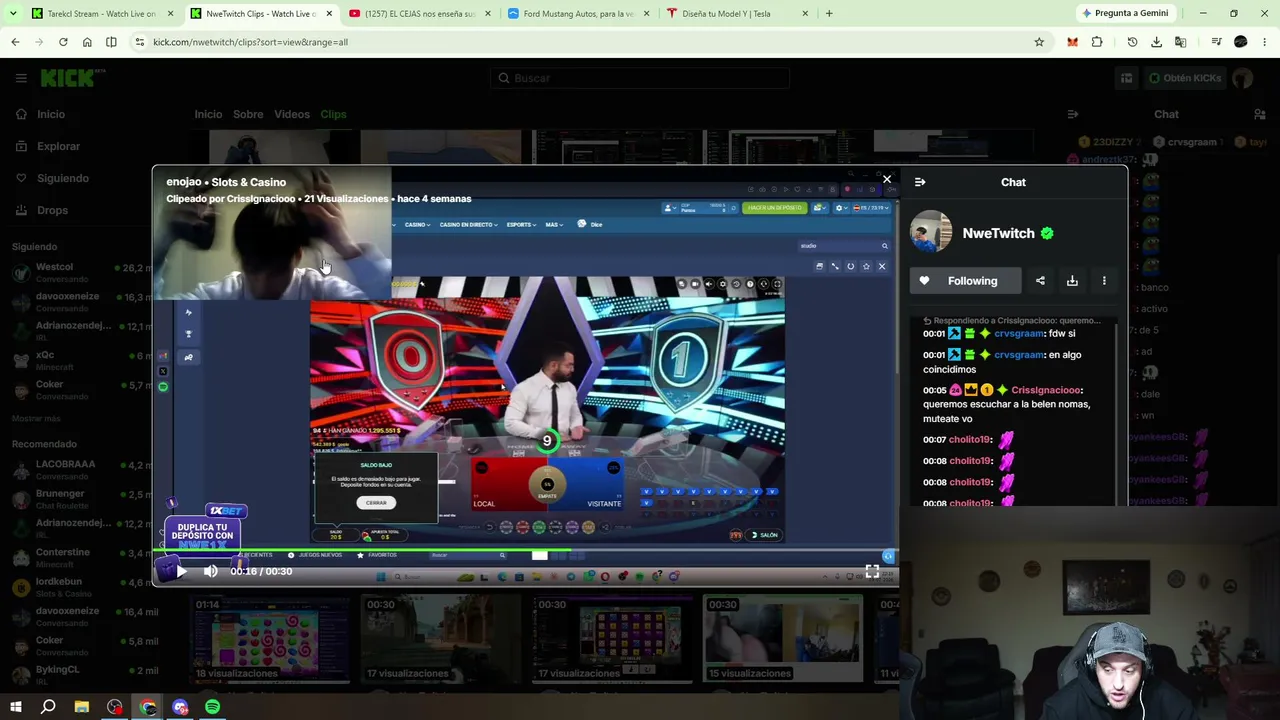Collapse the page chat with arrow icon
The height and width of the screenshot is (720, 1280).
click(x=1073, y=114)
